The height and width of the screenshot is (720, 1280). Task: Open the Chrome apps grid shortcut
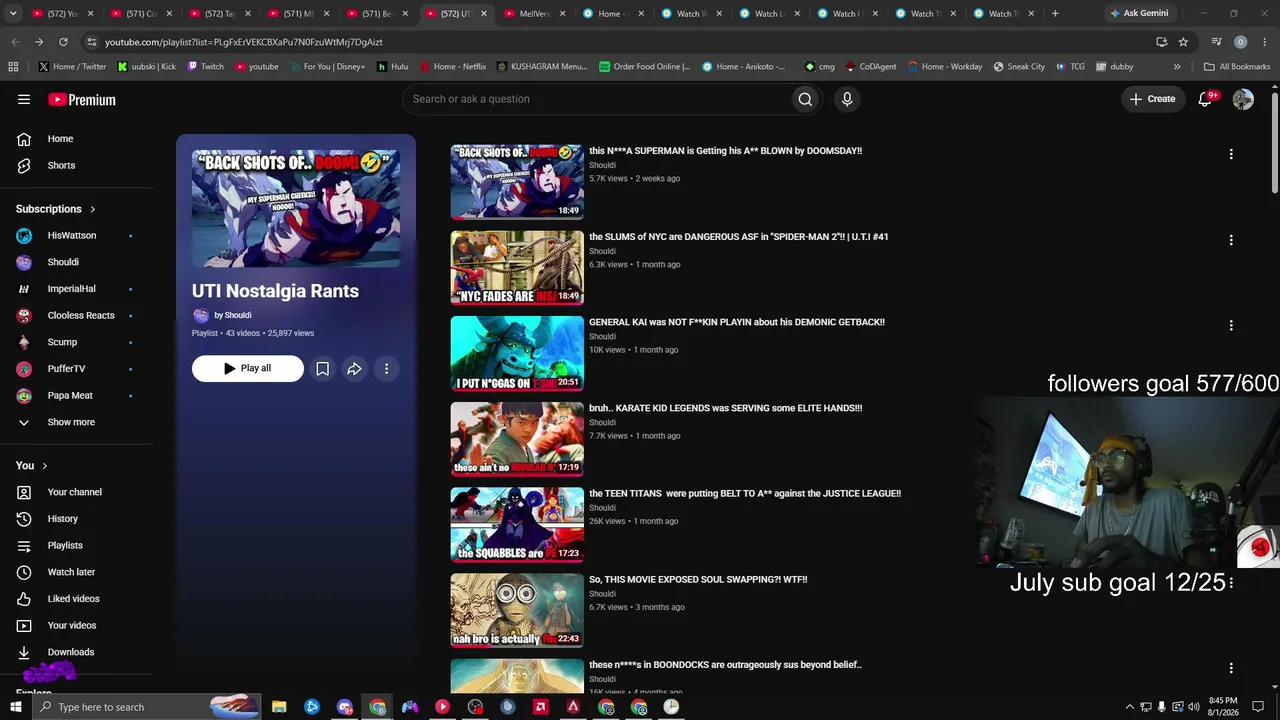[13, 67]
